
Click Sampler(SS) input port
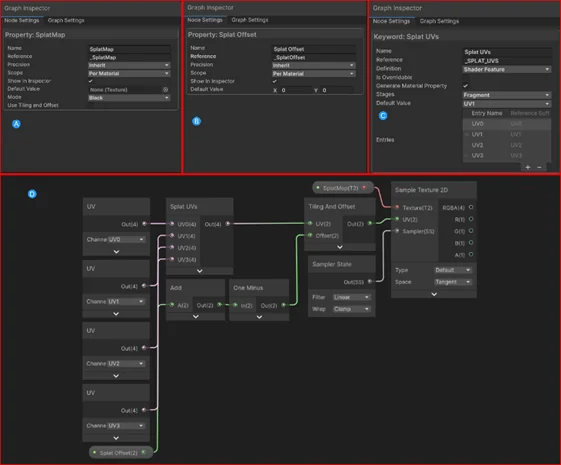[397, 231]
